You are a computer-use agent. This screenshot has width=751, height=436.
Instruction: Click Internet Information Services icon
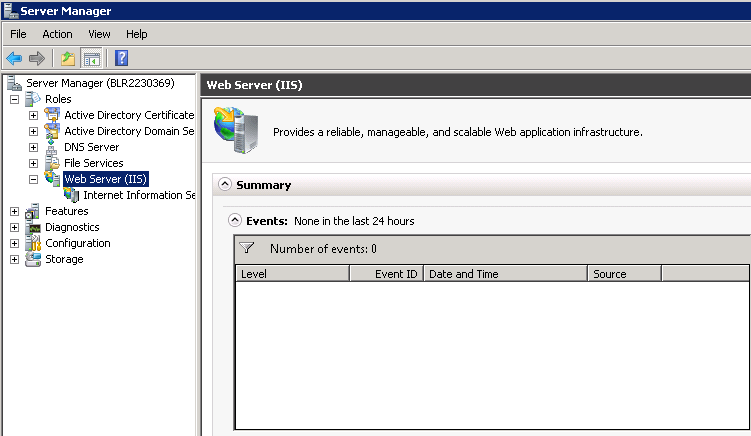click(x=71, y=195)
